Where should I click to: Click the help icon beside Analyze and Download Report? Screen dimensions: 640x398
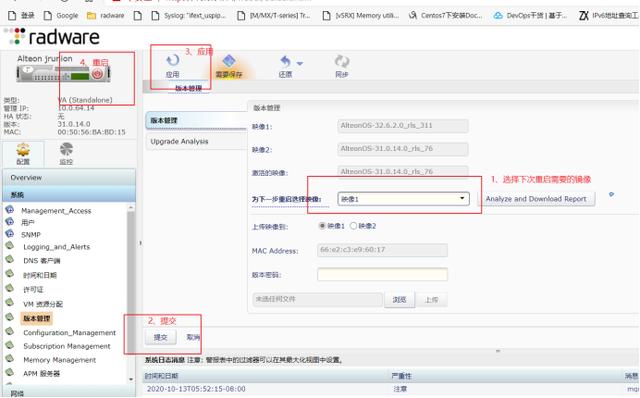(611, 194)
